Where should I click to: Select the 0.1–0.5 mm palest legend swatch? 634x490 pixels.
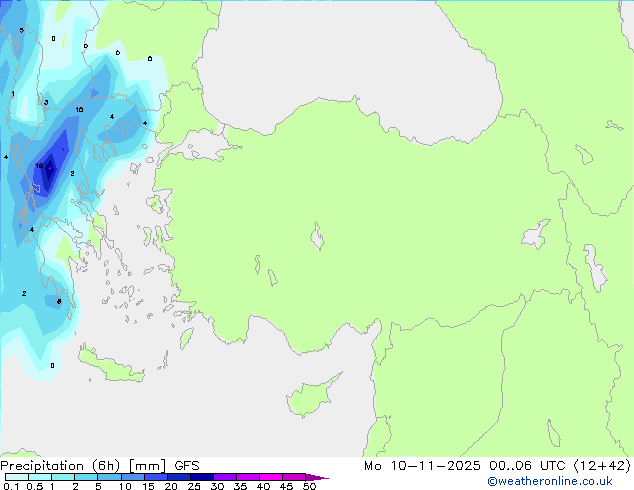click(17, 477)
